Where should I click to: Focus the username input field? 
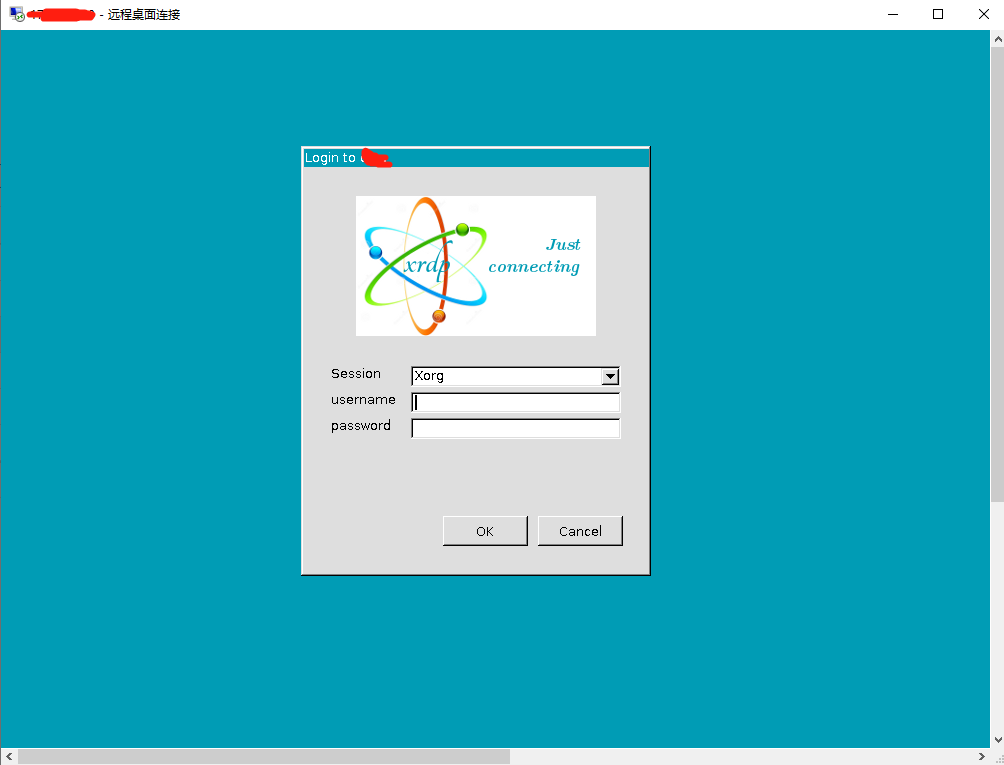click(x=515, y=402)
